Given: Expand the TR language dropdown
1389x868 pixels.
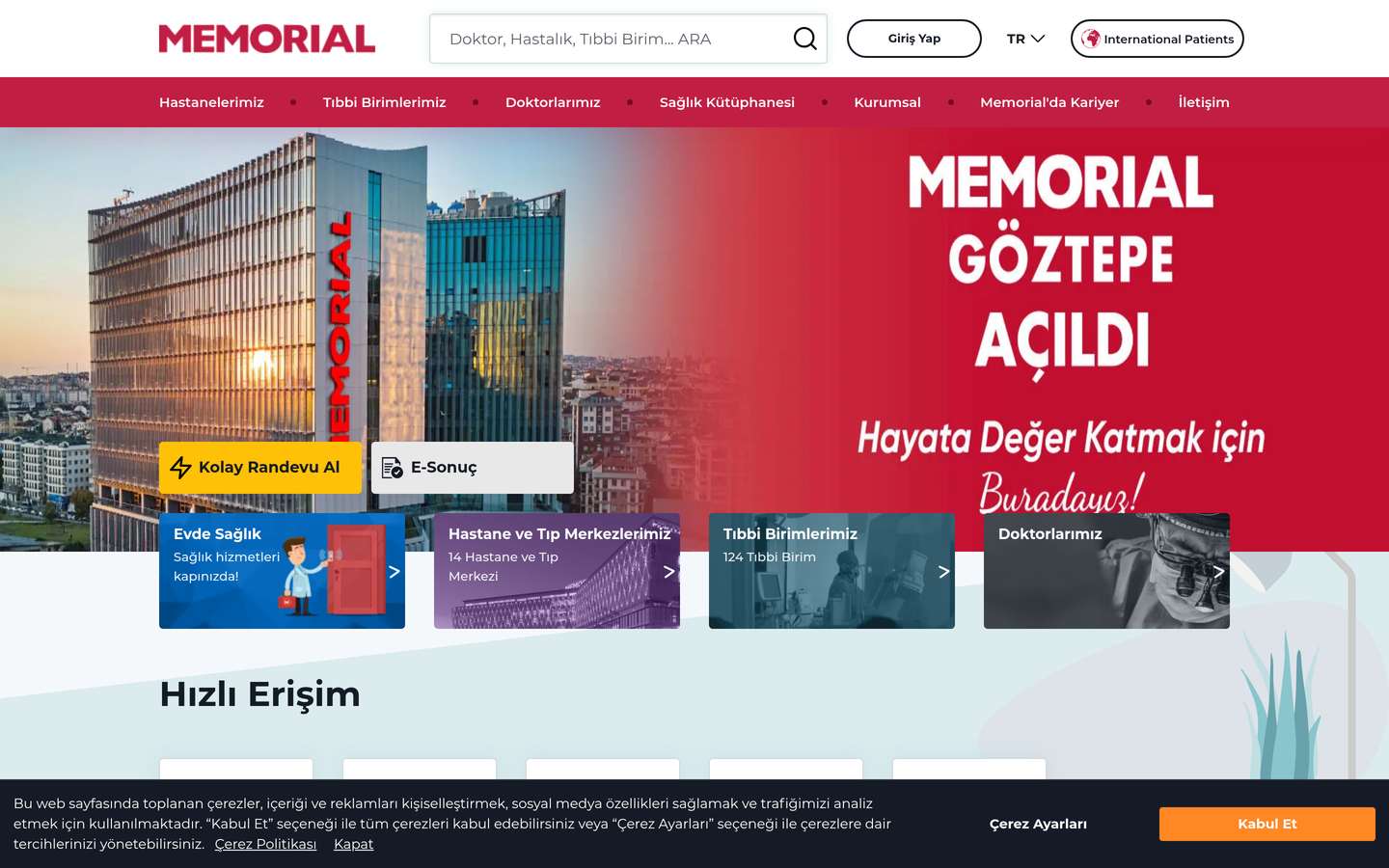Looking at the screenshot, I should (x=1025, y=39).
